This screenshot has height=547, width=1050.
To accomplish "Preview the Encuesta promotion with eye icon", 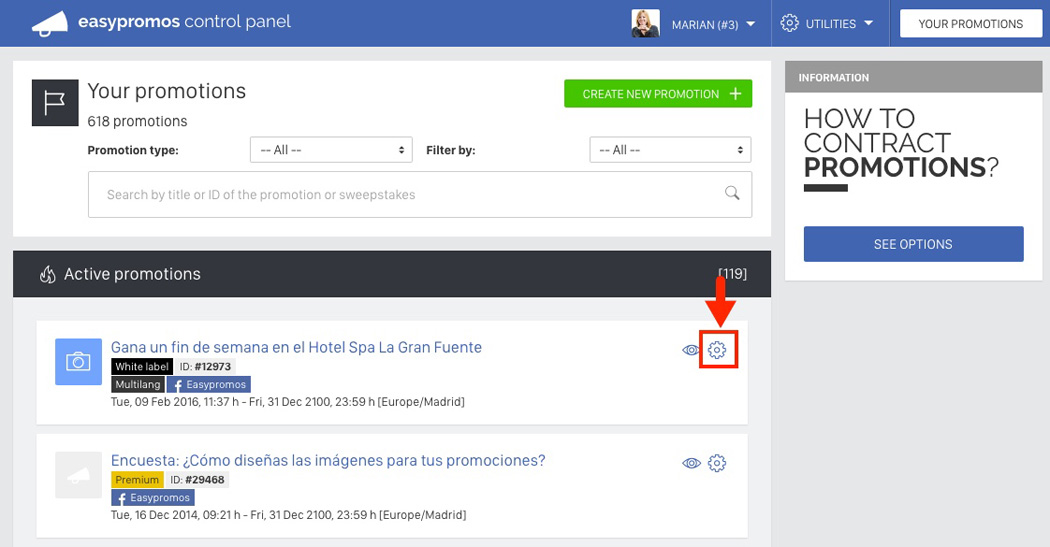I will [x=691, y=463].
